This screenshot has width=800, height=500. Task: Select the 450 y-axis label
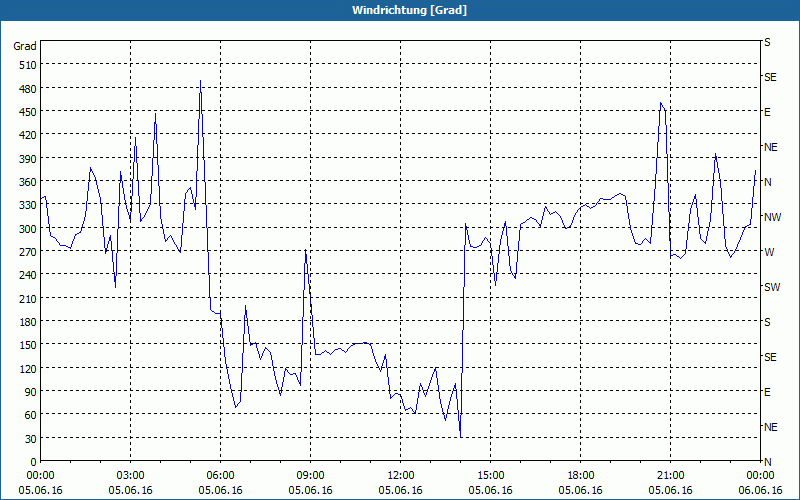tap(28, 112)
